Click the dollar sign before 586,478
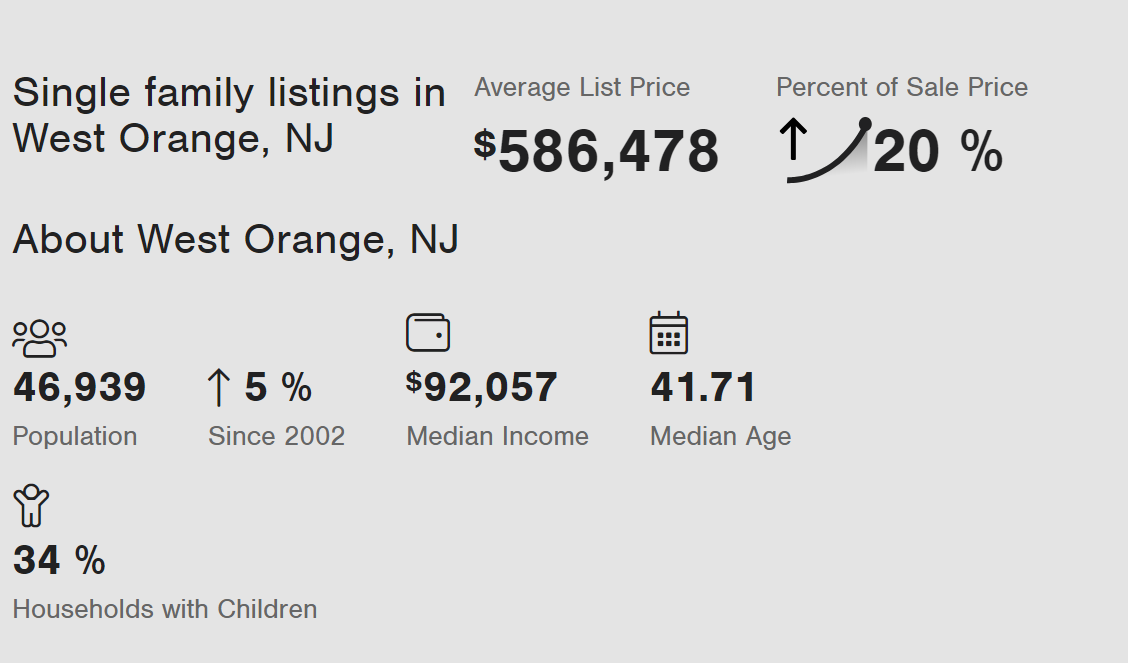Image resolution: width=1128 pixels, height=663 pixels. [484, 144]
